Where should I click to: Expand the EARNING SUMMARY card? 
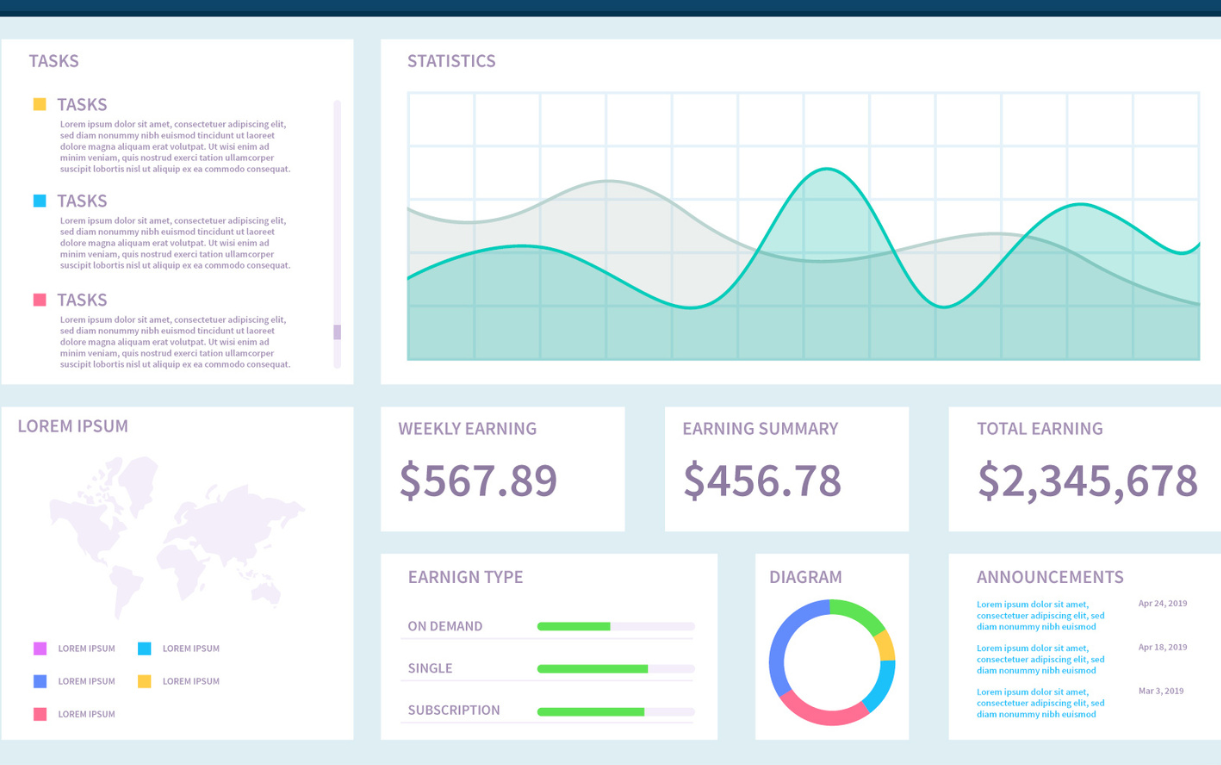[x=787, y=468]
